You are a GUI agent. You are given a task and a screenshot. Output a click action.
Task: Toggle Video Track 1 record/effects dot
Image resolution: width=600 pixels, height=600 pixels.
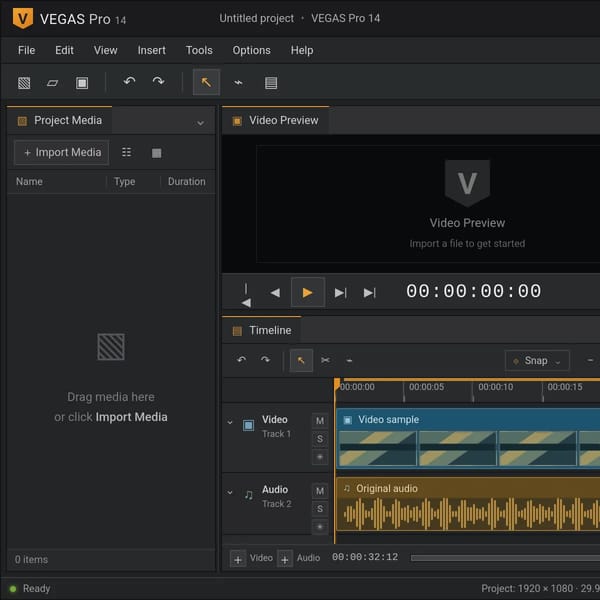tap(320, 457)
